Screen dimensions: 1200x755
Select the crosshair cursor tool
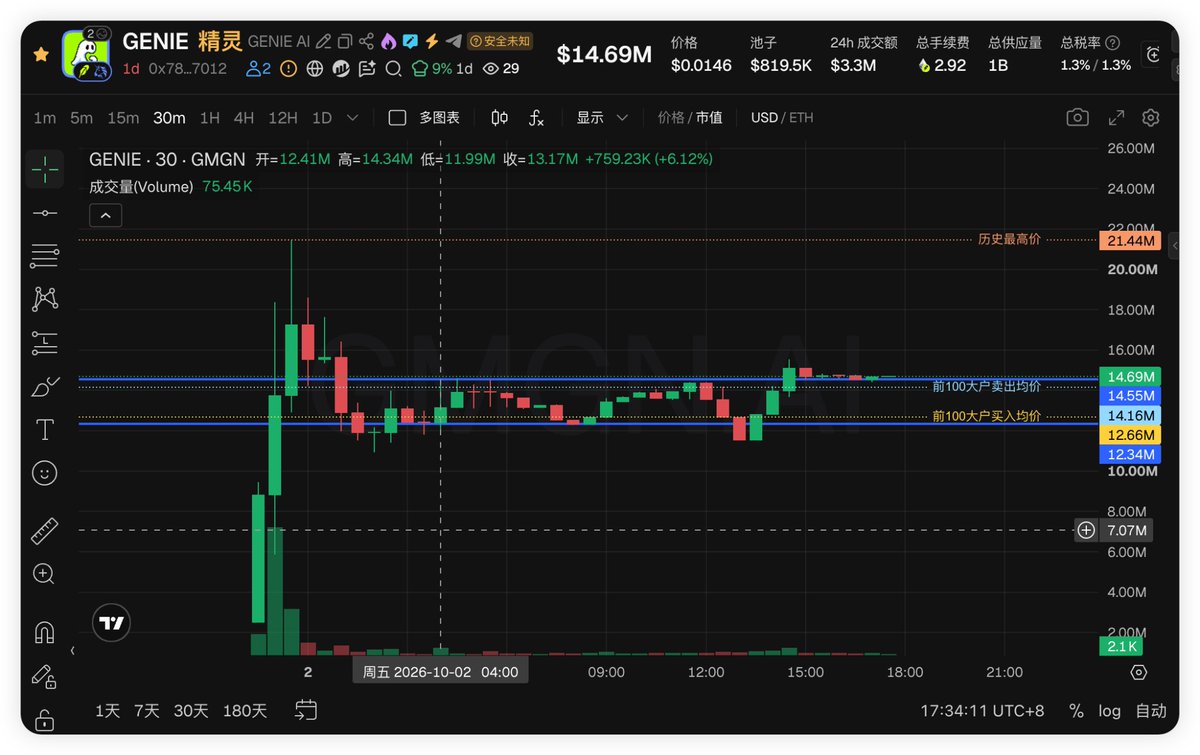[45, 170]
